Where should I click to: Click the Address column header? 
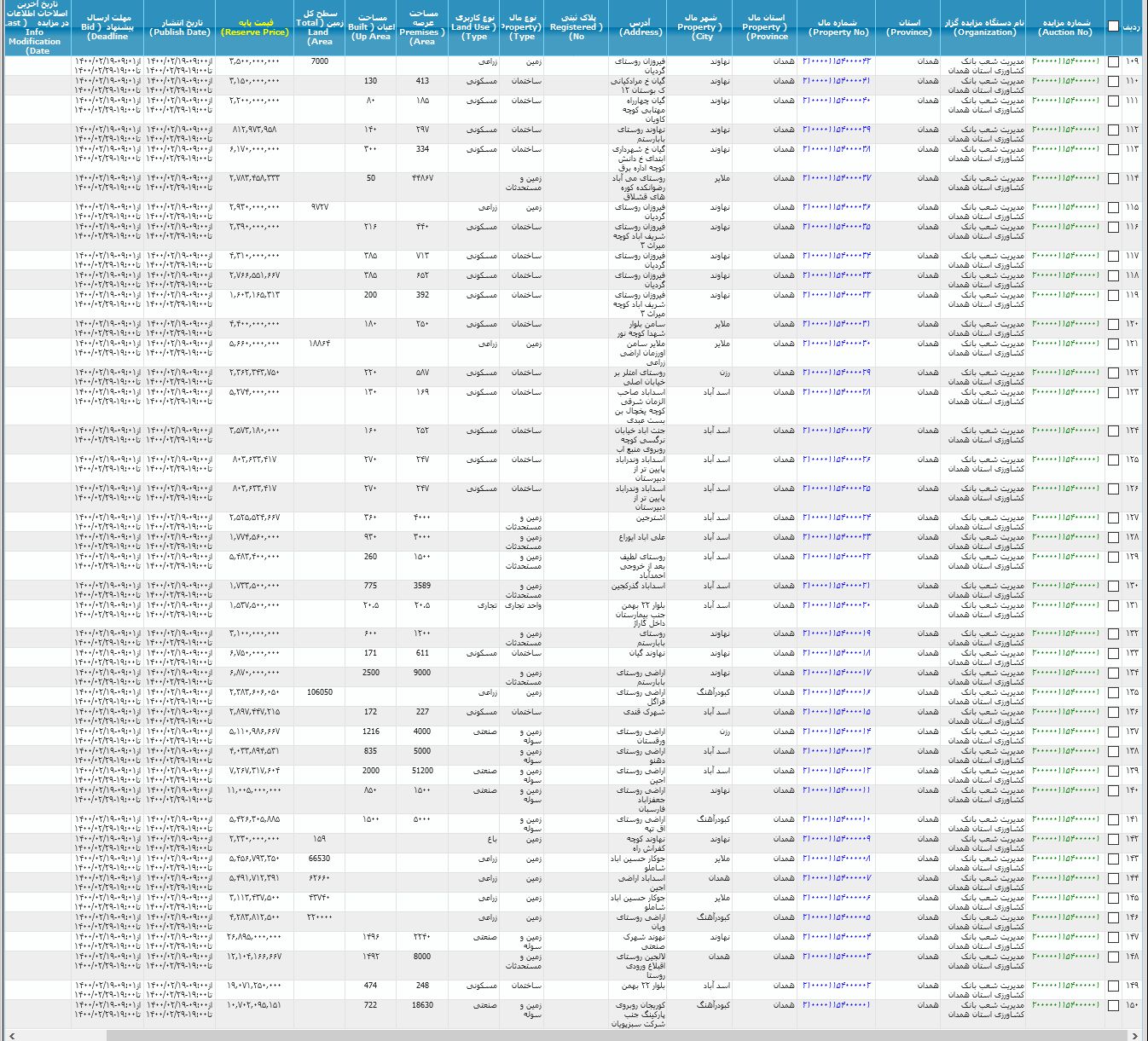click(x=641, y=28)
